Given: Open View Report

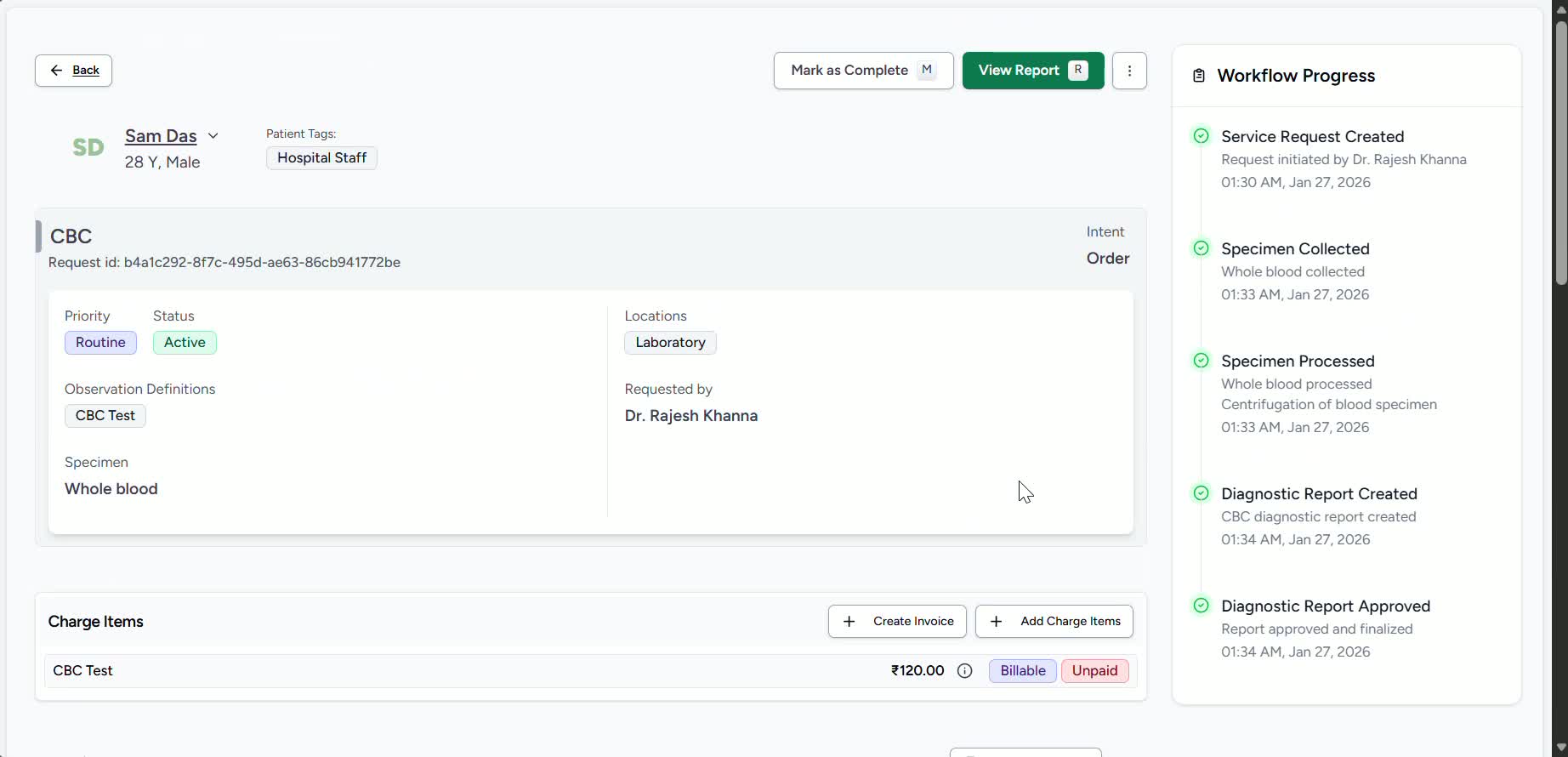Looking at the screenshot, I should 1033,71.
